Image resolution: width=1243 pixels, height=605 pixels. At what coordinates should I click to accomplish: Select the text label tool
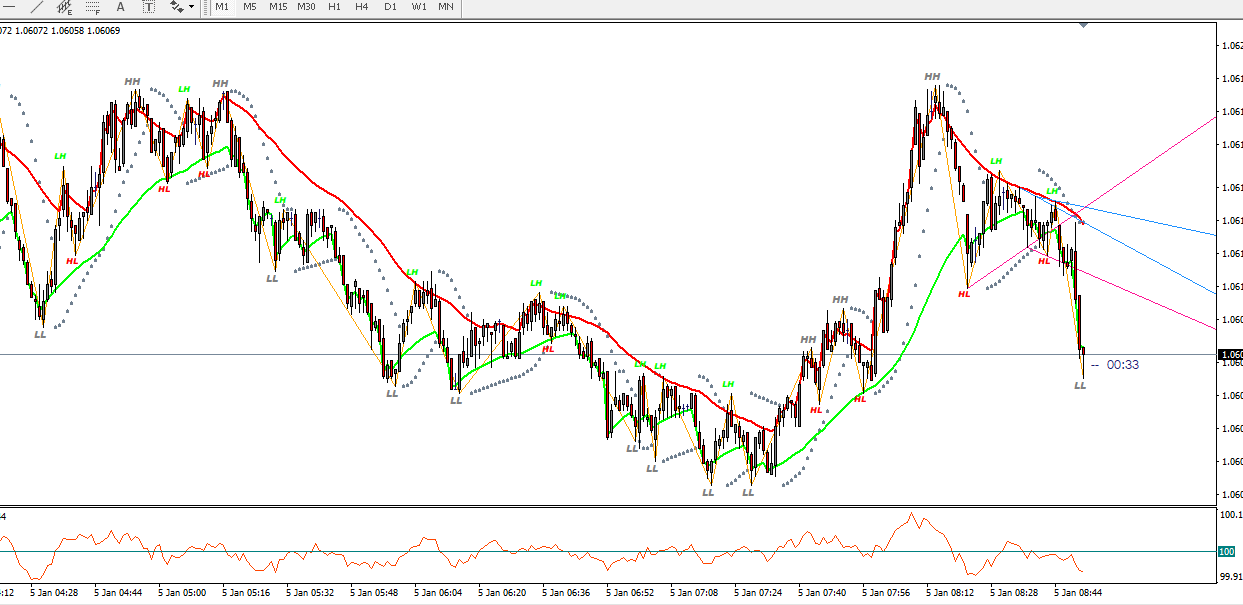pos(149,6)
